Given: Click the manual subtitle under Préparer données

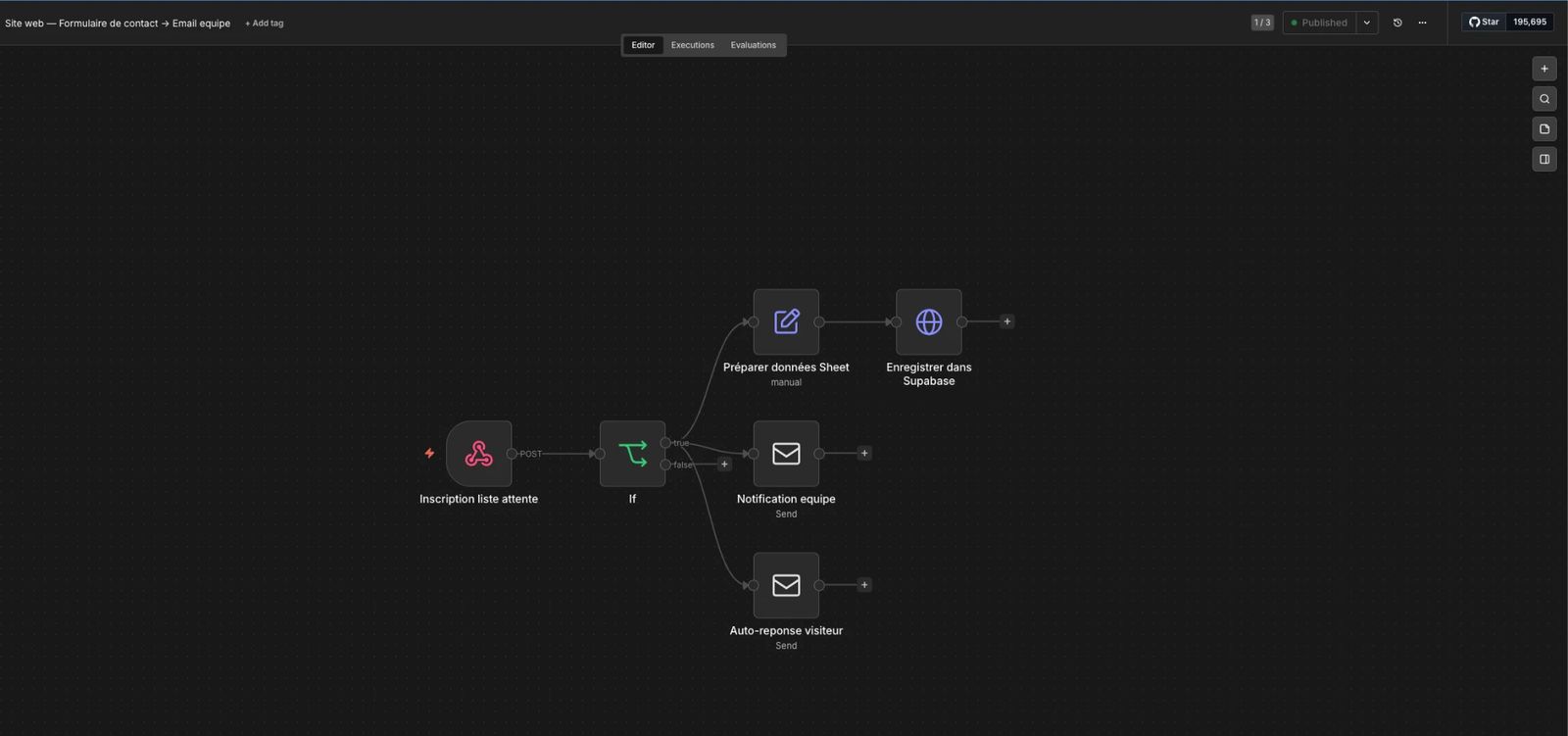Looking at the screenshot, I should coord(786,382).
